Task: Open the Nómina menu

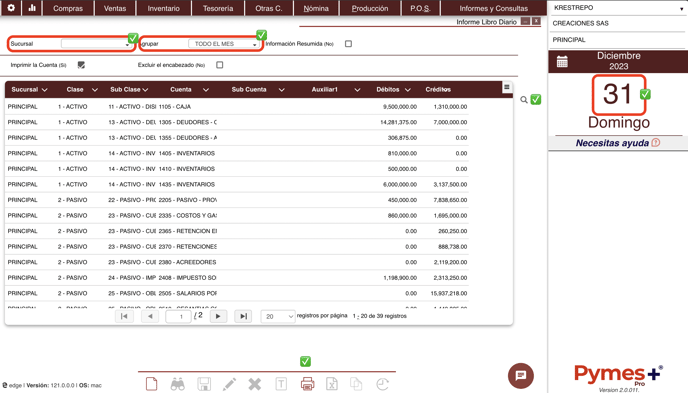Action: click(x=316, y=8)
